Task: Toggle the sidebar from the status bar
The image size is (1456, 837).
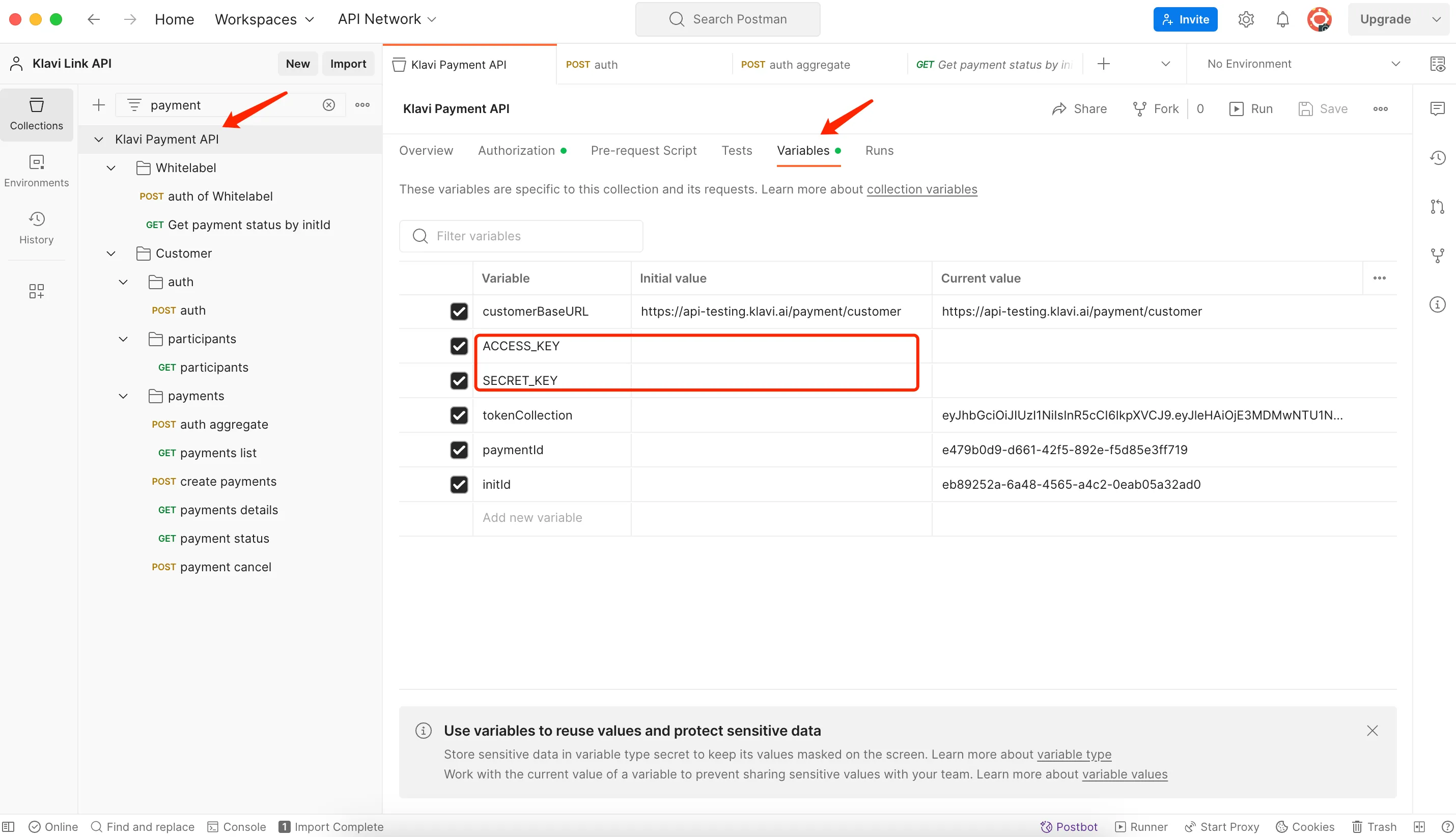Action: click(x=9, y=827)
